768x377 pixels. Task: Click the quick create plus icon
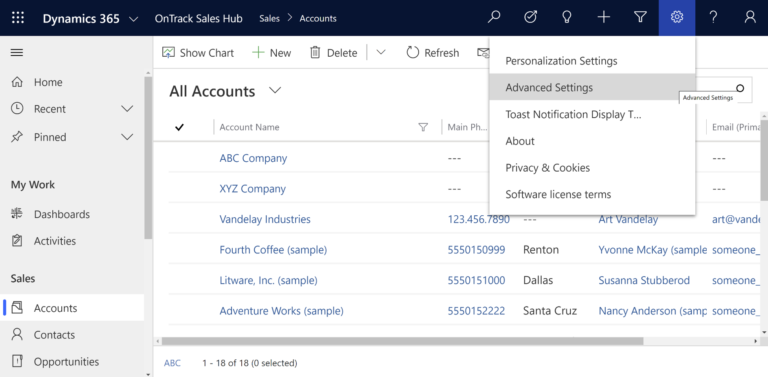604,18
